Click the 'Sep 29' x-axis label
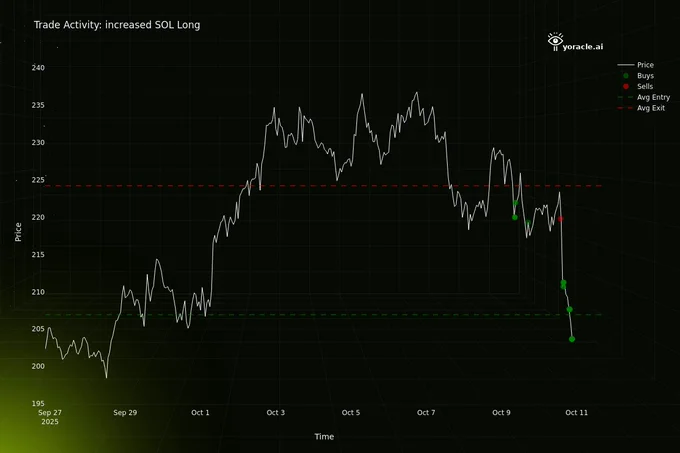This screenshot has width=680, height=453. point(125,413)
